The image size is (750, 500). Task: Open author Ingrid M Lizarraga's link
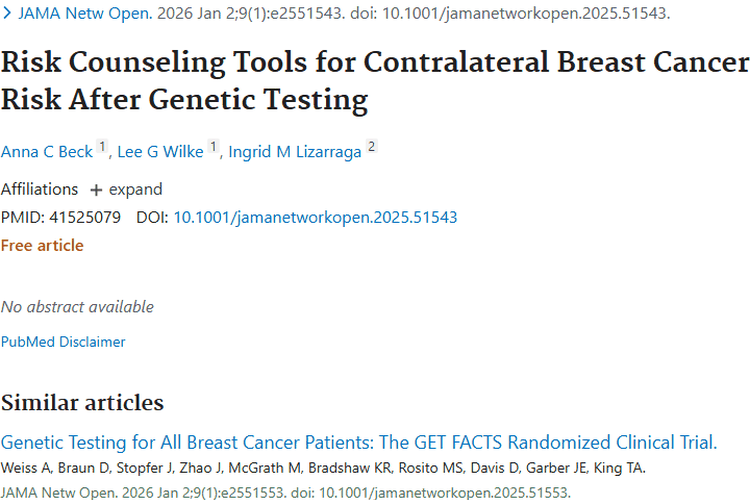(294, 152)
